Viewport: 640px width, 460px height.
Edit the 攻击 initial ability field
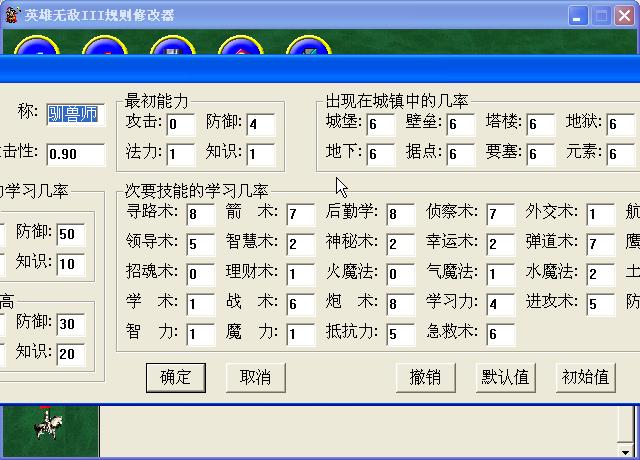pyautogui.click(x=181, y=124)
